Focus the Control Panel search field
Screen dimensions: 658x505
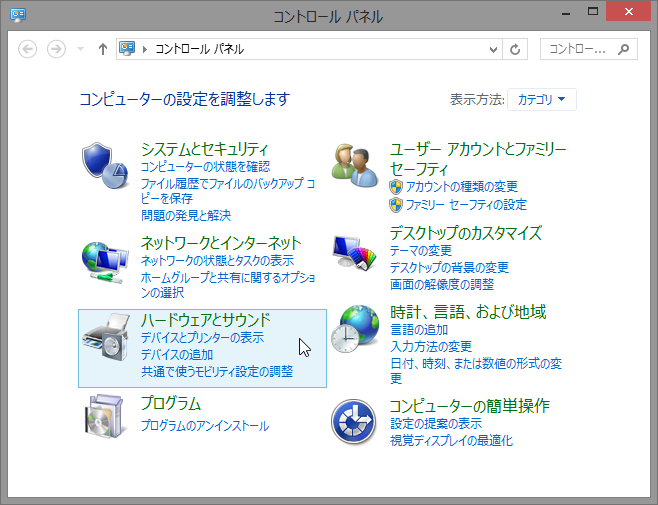(589, 49)
